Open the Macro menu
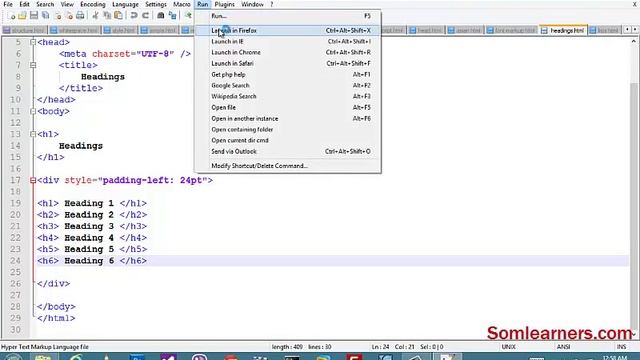The image size is (640, 360). point(182,4)
